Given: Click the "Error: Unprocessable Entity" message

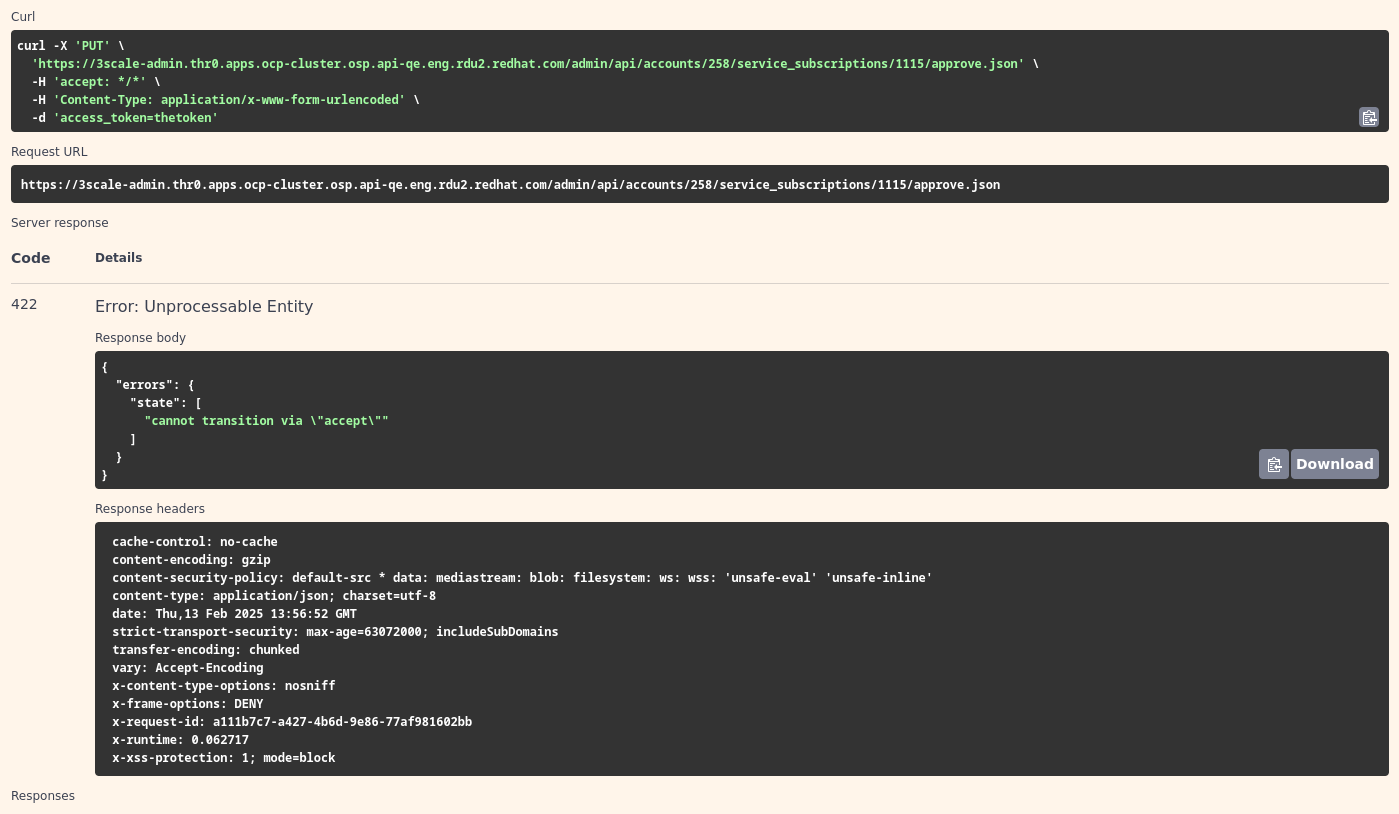Looking at the screenshot, I should (204, 307).
